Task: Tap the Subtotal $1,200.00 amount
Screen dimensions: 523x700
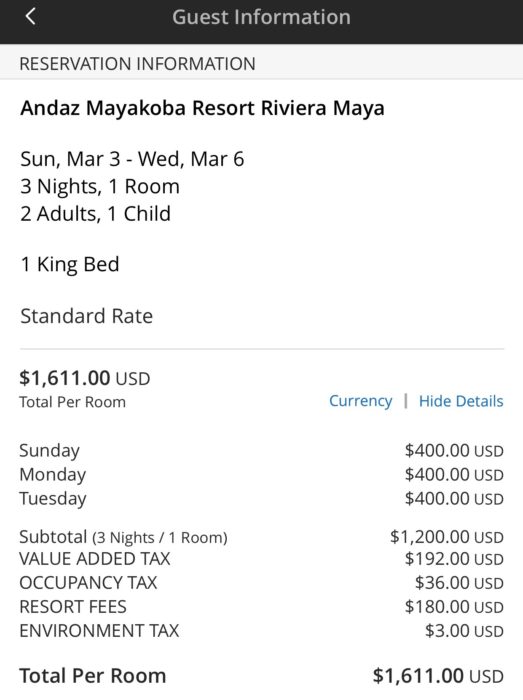Action: [x=447, y=537]
